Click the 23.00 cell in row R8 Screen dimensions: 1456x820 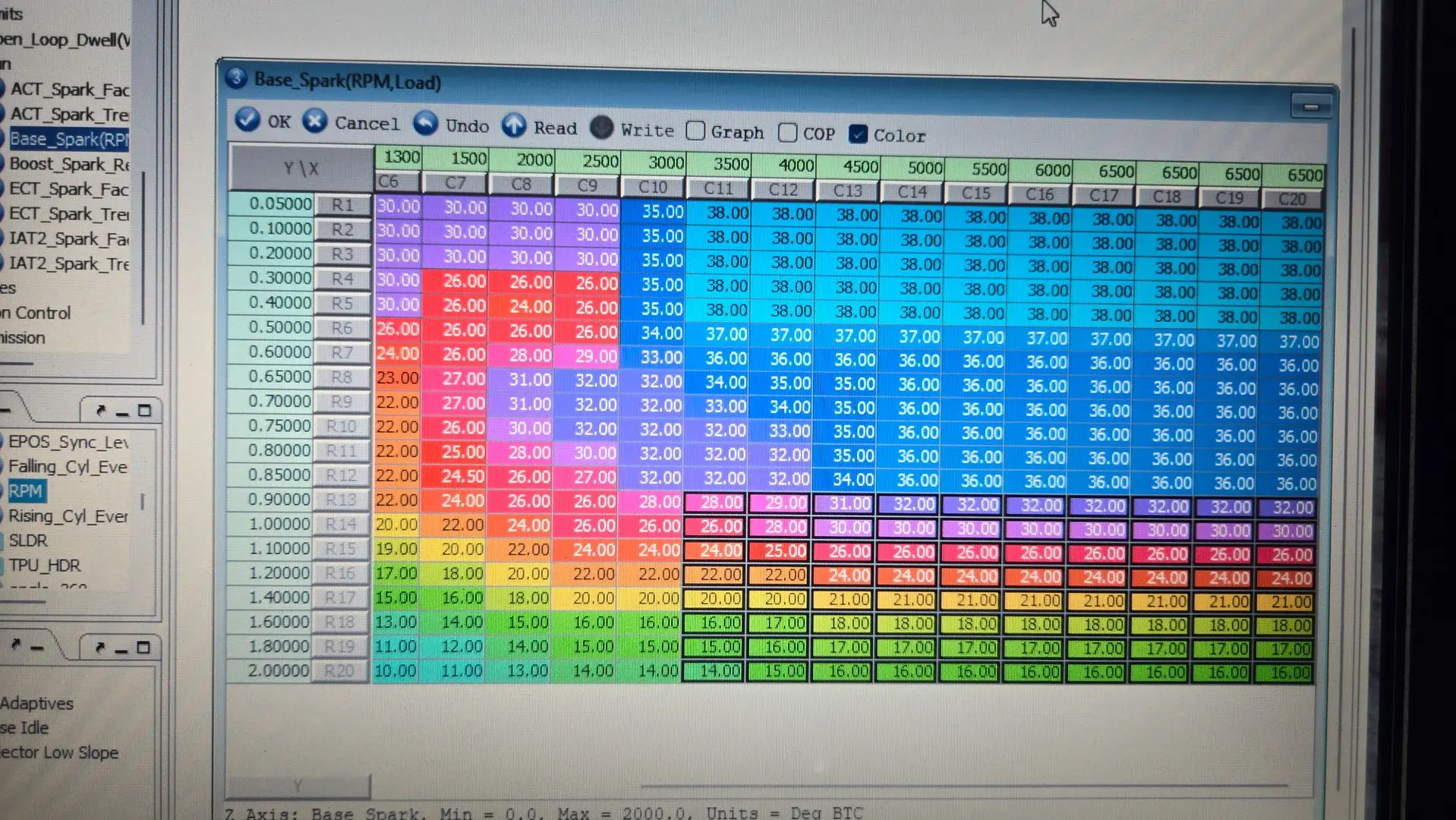397,377
